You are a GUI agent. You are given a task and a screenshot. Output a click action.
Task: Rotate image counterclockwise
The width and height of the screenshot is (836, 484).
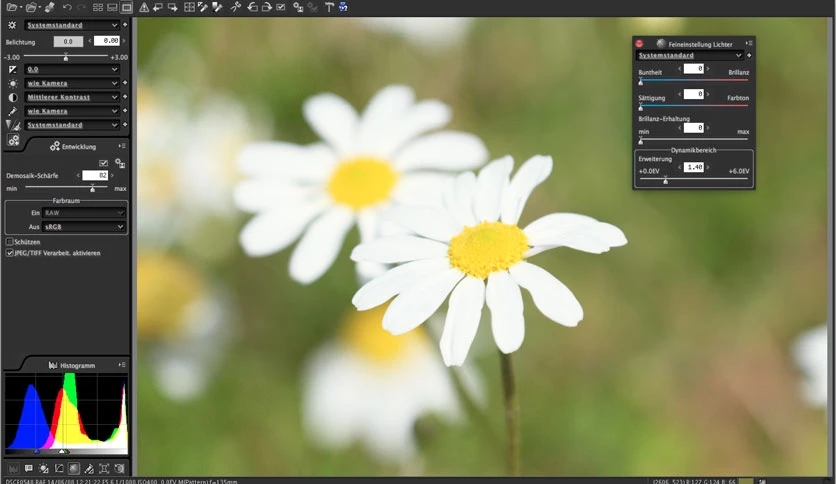coord(252,7)
